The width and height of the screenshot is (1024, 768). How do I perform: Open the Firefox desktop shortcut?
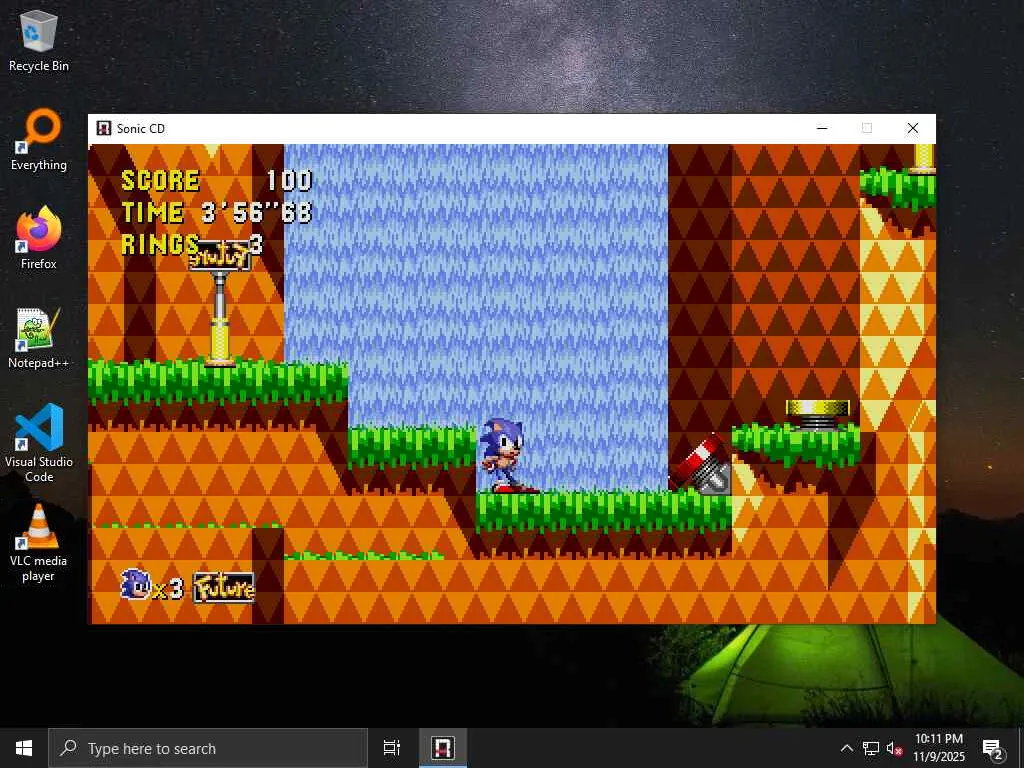(39, 238)
